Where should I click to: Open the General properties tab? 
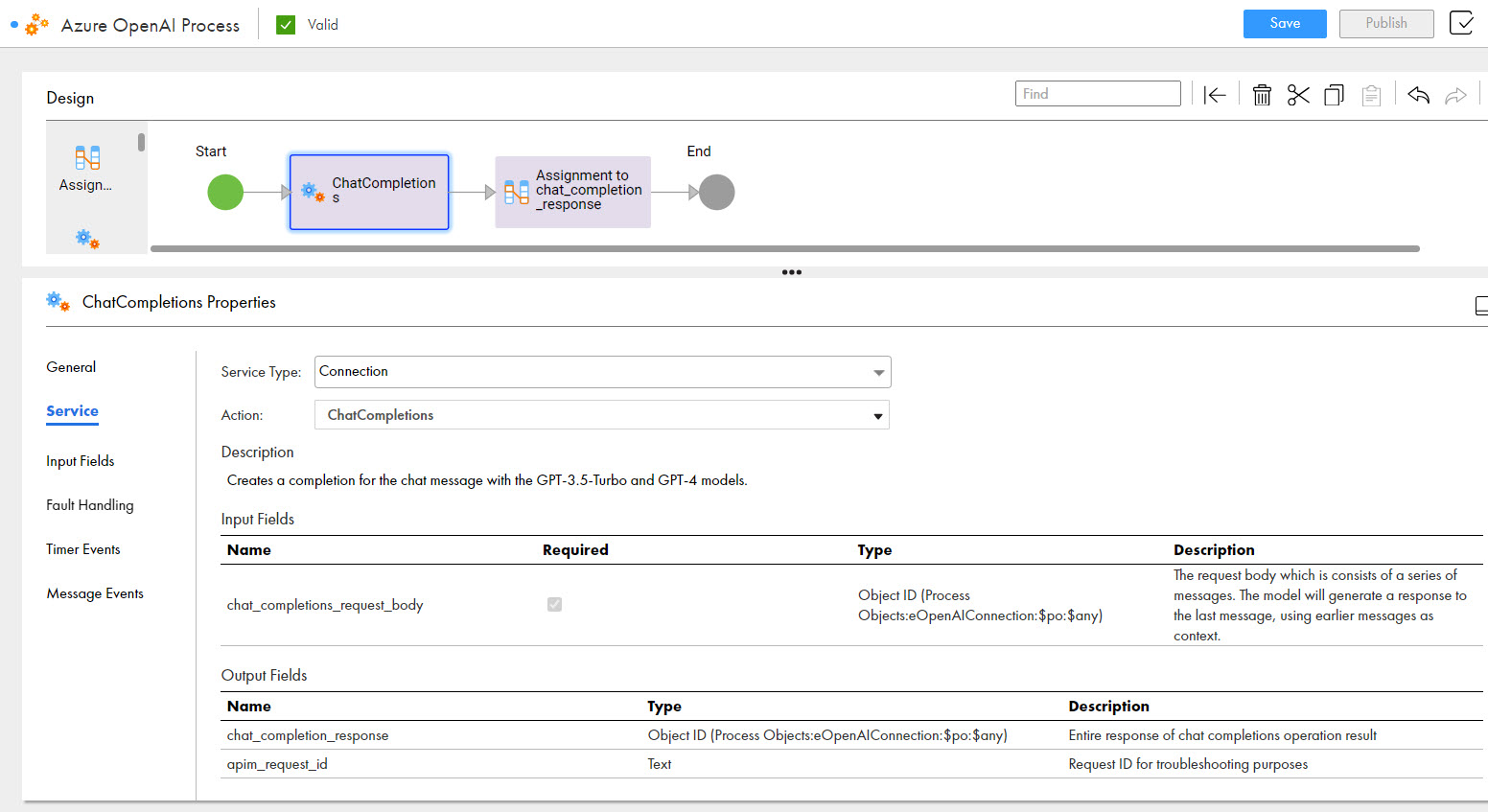click(x=71, y=367)
